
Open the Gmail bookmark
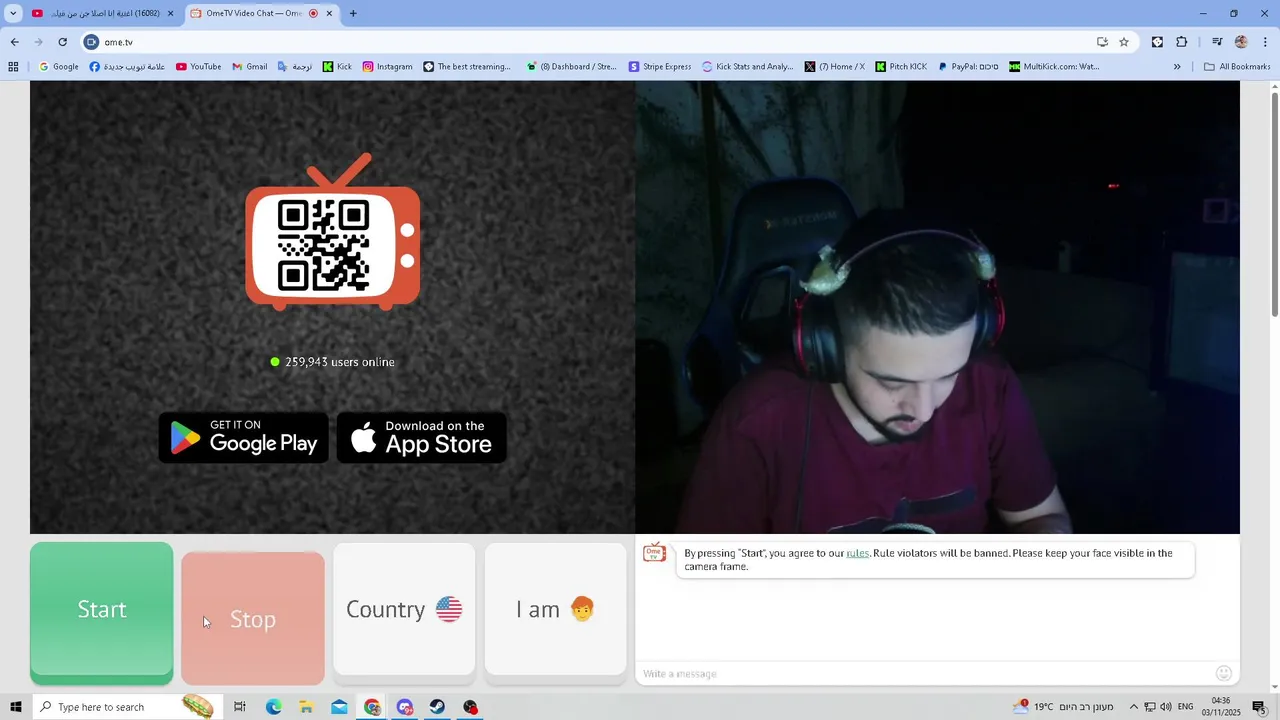click(249, 67)
